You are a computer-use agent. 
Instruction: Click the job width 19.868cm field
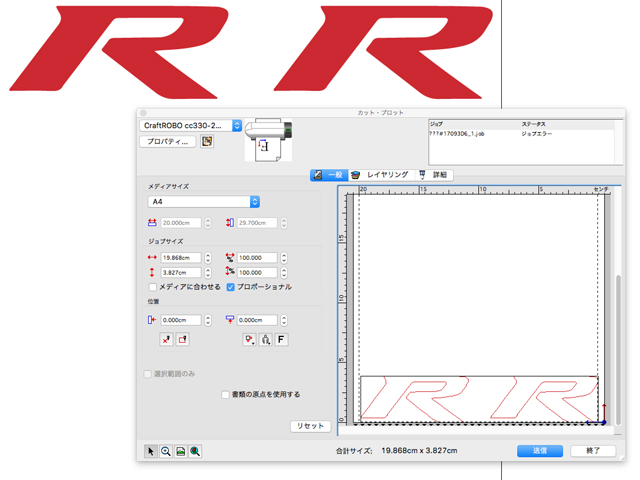point(181,258)
